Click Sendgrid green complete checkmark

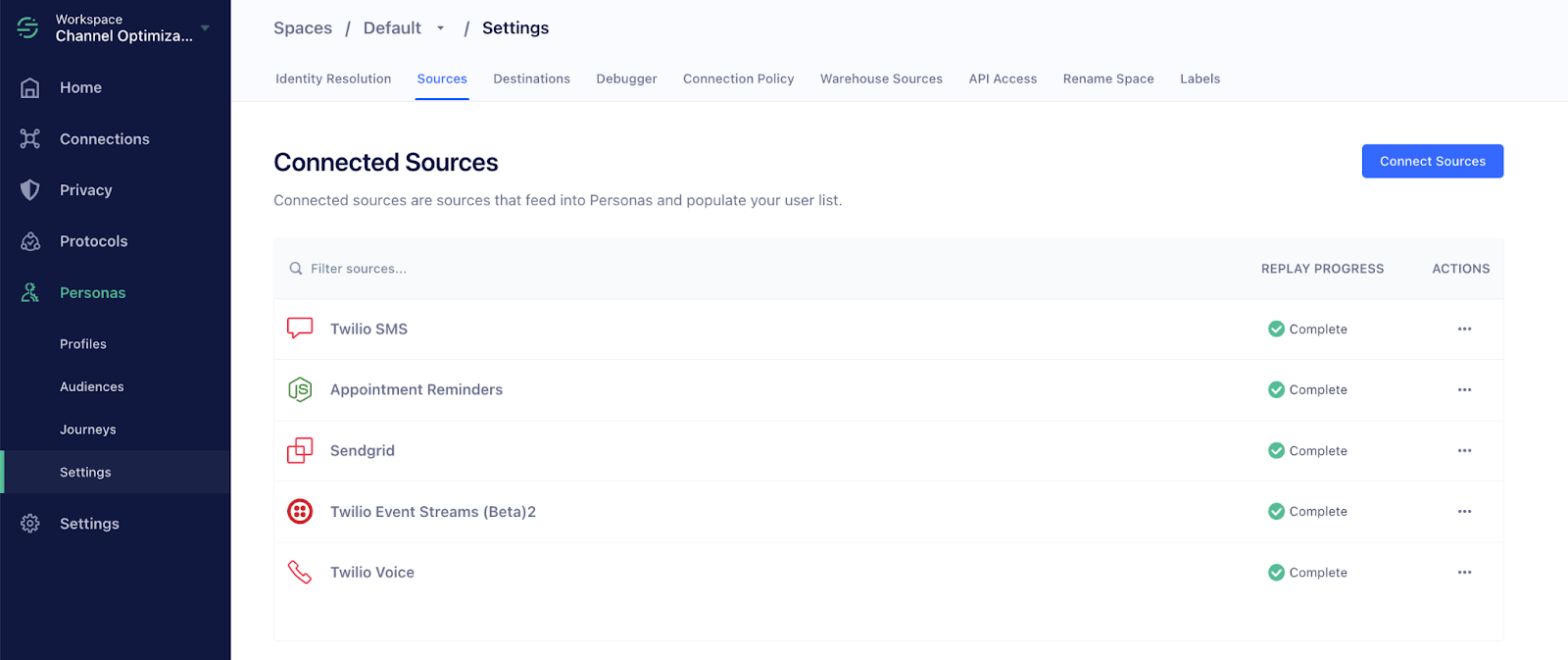1276,451
